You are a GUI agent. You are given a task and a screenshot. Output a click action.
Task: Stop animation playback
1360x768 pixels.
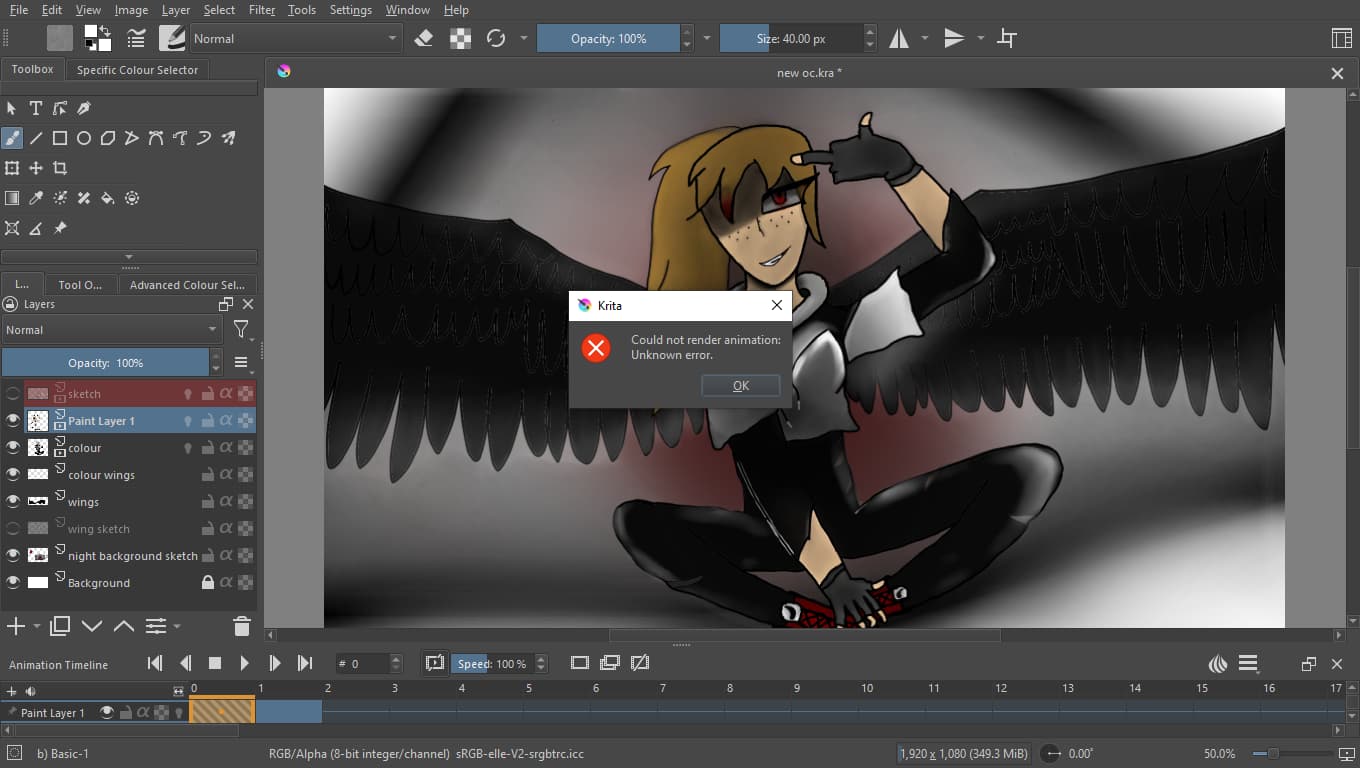pyautogui.click(x=214, y=663)
